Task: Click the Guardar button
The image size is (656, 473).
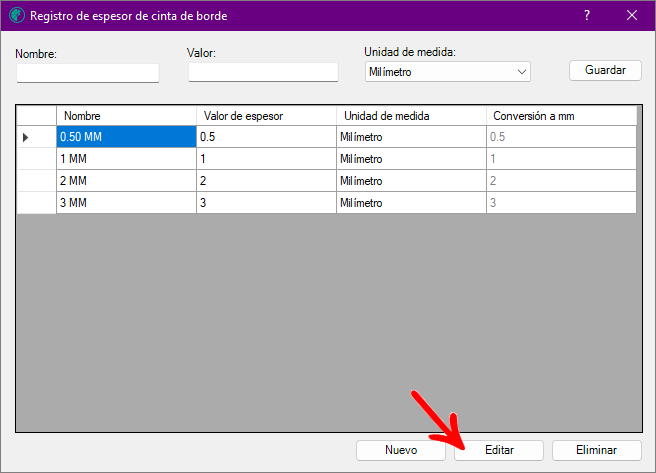Action: 605,70
